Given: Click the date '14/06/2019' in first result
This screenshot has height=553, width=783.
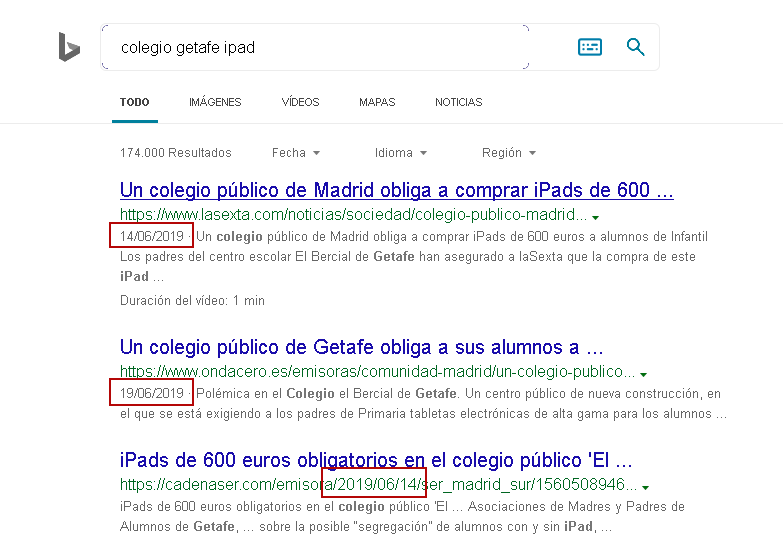Looking at the screenshot, I should click(152, 236).
